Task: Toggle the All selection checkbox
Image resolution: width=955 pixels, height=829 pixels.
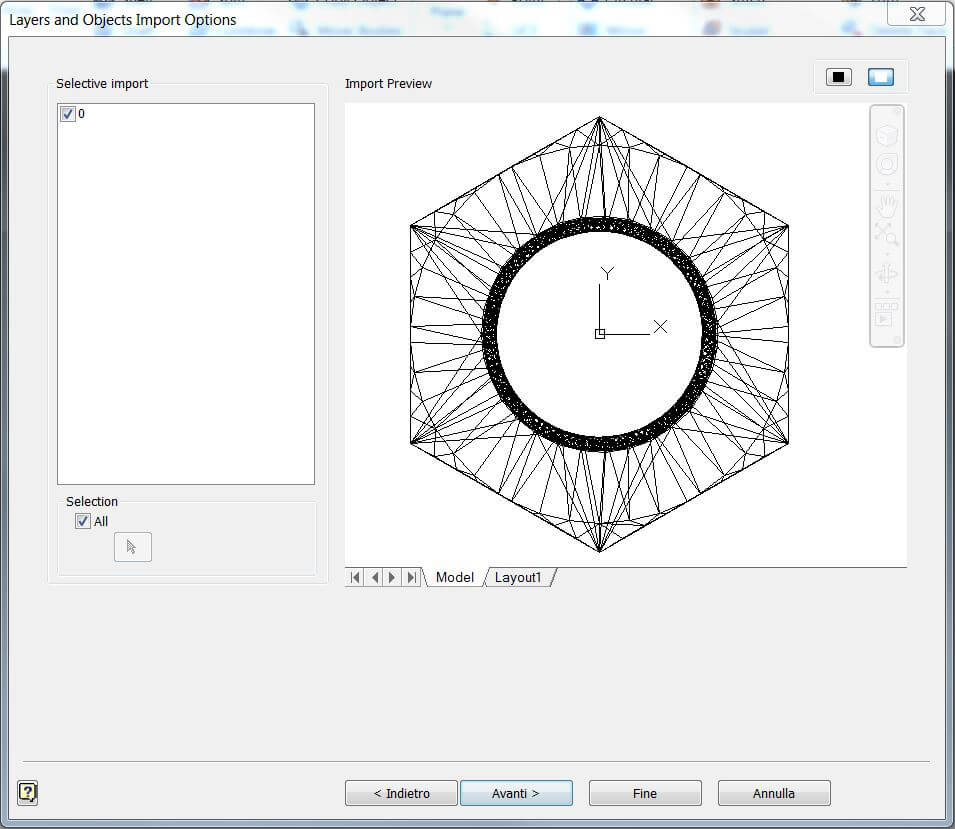Action: (x=82, y=521)
